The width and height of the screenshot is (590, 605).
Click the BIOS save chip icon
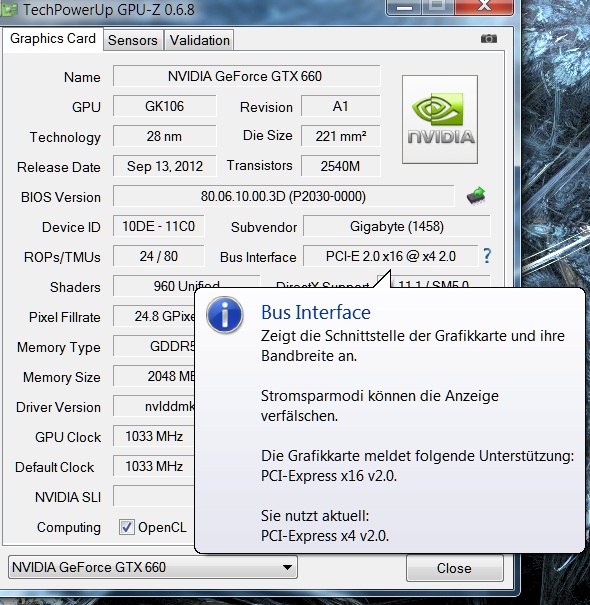476,196
